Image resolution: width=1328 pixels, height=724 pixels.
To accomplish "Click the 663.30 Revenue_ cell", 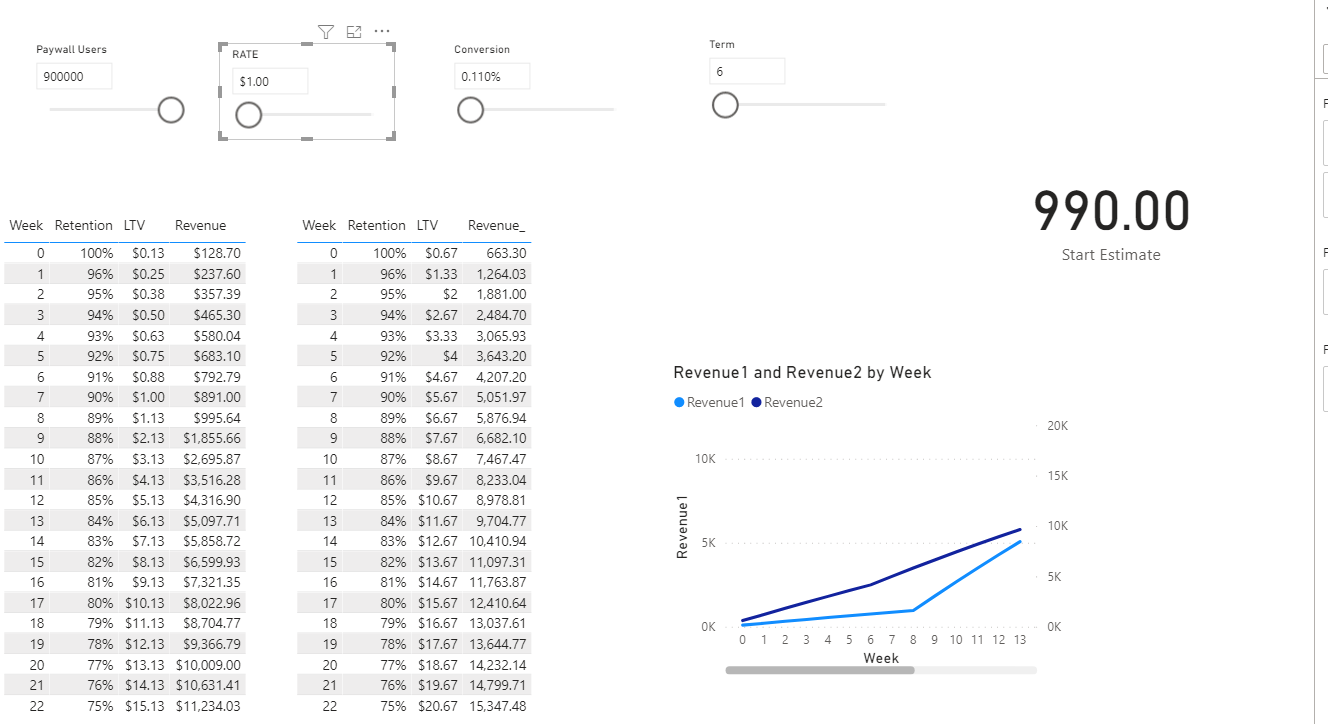I will (x=506, y=254).
